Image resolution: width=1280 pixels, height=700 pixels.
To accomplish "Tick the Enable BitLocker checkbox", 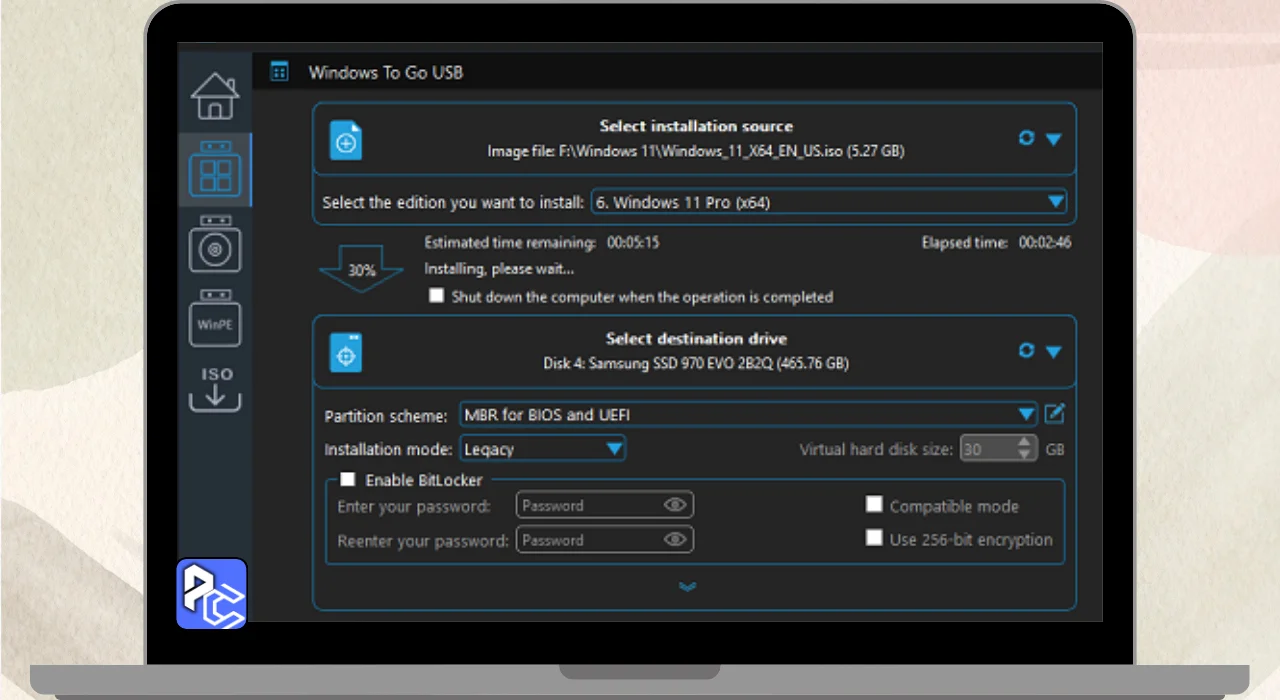I will pyautogui.click(x=347, y=480).
